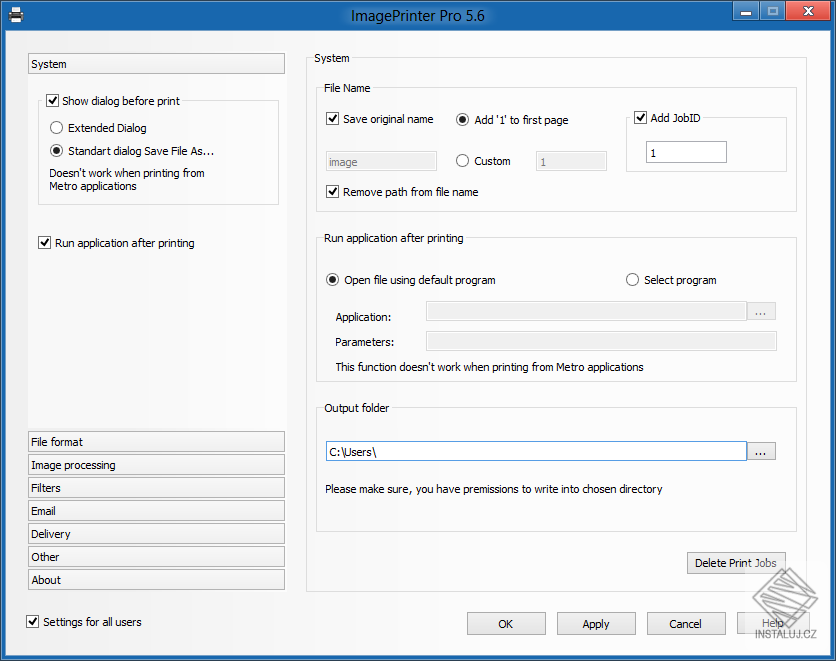Click the JobID number input field
The height and width of the screenshot is (661, 836).
686,153
